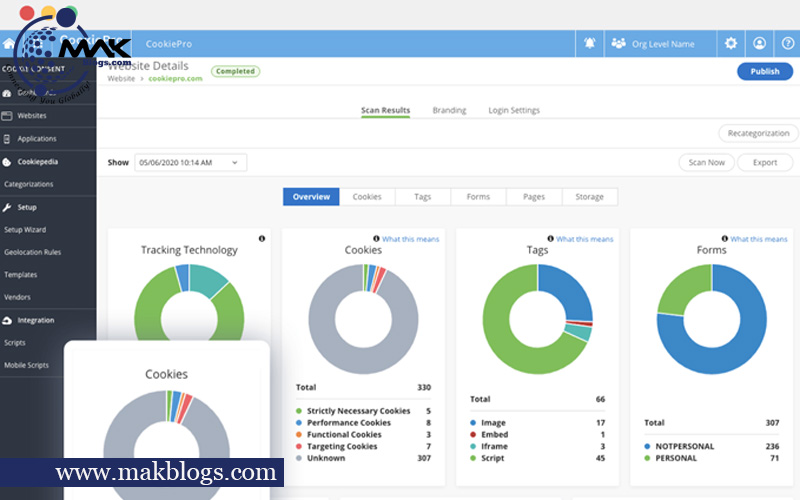Open notifications bell icon

click(x=589, y=43)
